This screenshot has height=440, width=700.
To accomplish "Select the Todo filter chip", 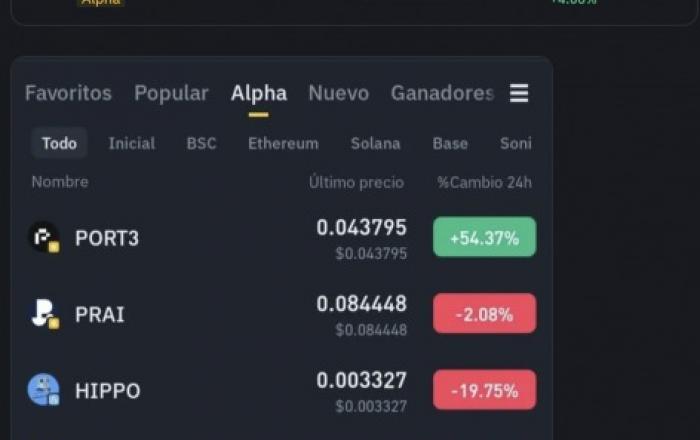I will pos(59,143).
